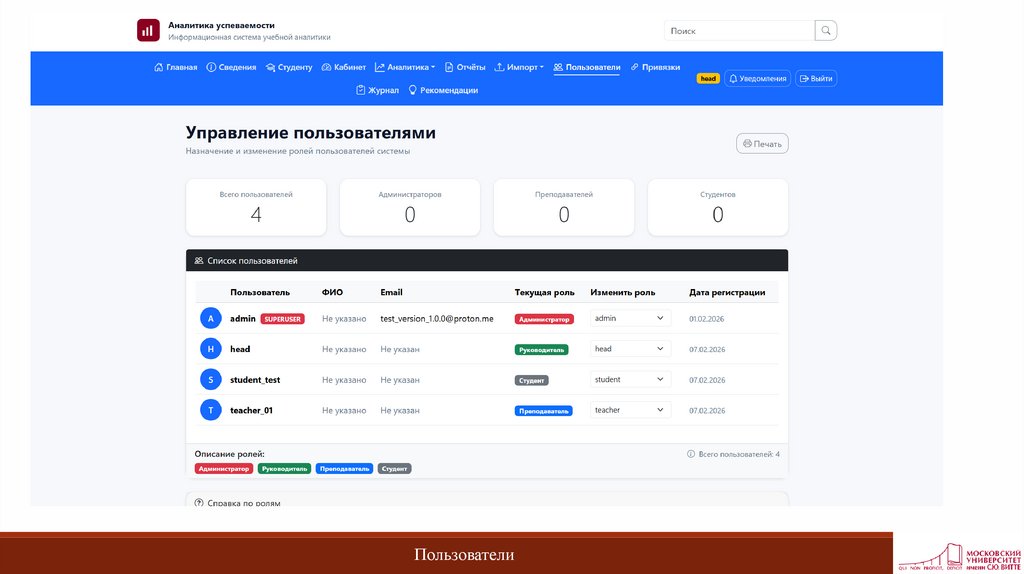Screen dimensions: 1024x574
Task: Open the Привязки nav item
Action: 655,67
